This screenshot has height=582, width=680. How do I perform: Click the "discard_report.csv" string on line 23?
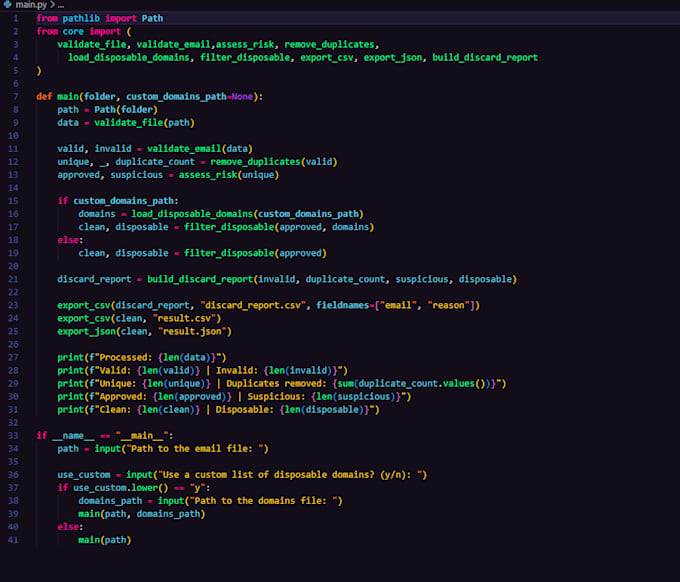[x=253, y=305]
